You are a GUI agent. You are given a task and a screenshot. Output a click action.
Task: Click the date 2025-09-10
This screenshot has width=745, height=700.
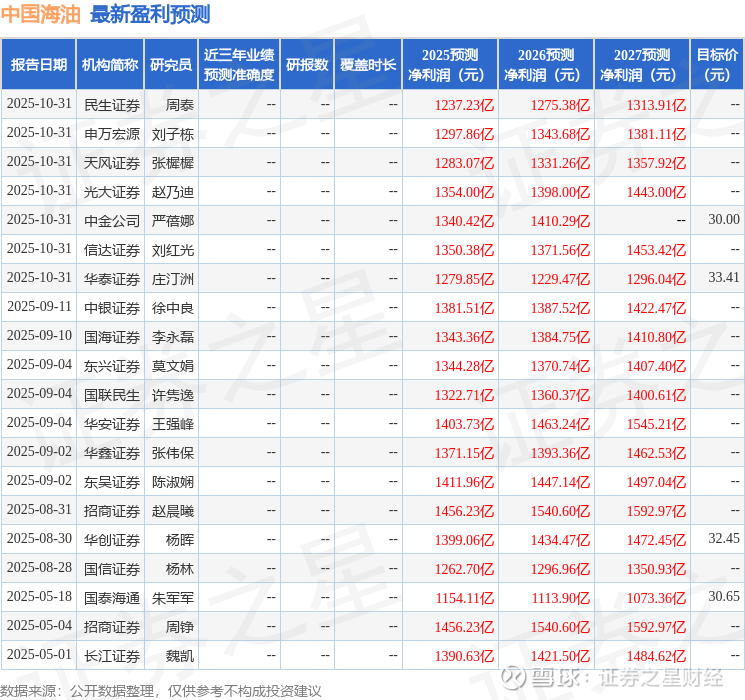[39, 336]
